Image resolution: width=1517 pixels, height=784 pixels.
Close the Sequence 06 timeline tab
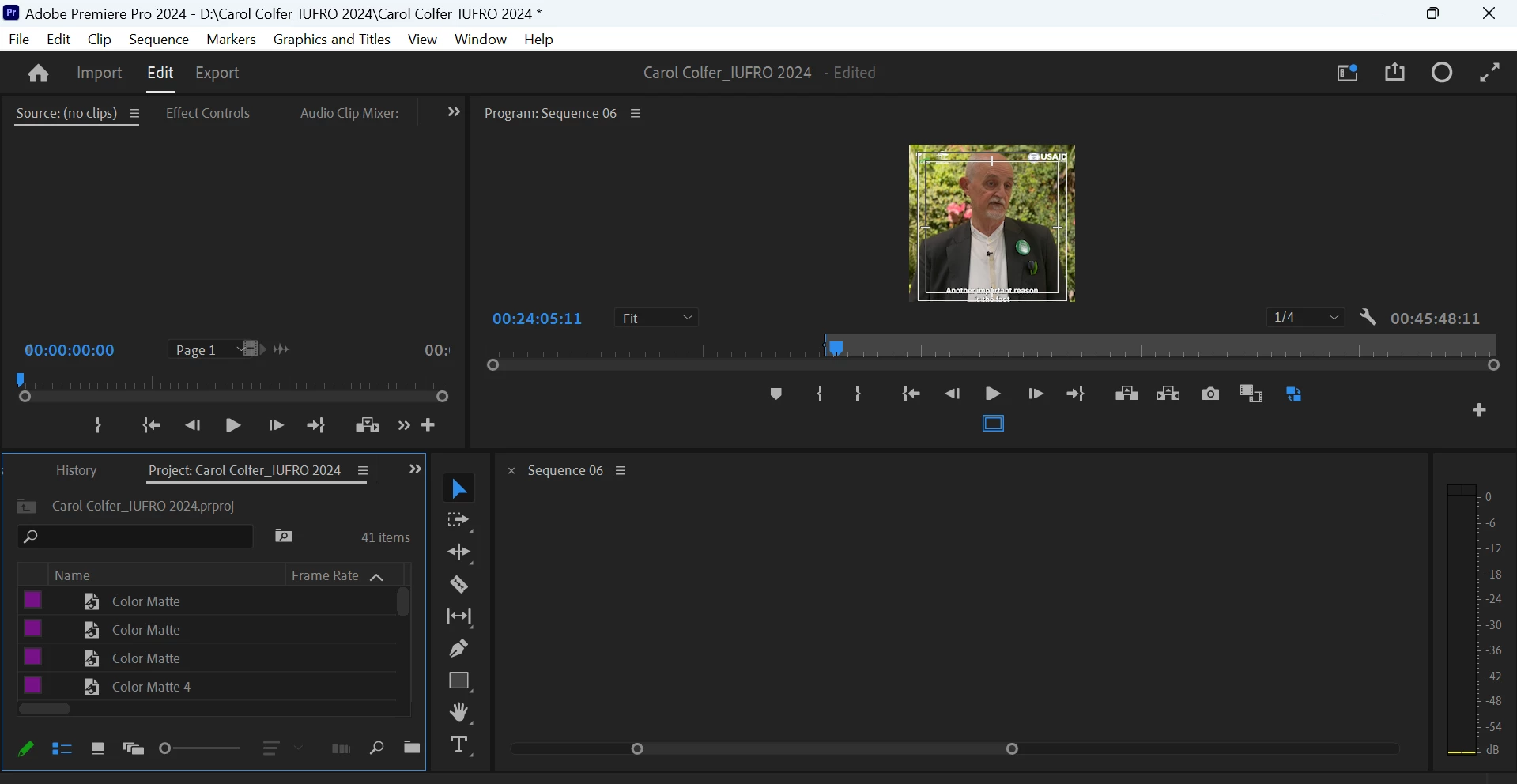click(x=511, y=471)
